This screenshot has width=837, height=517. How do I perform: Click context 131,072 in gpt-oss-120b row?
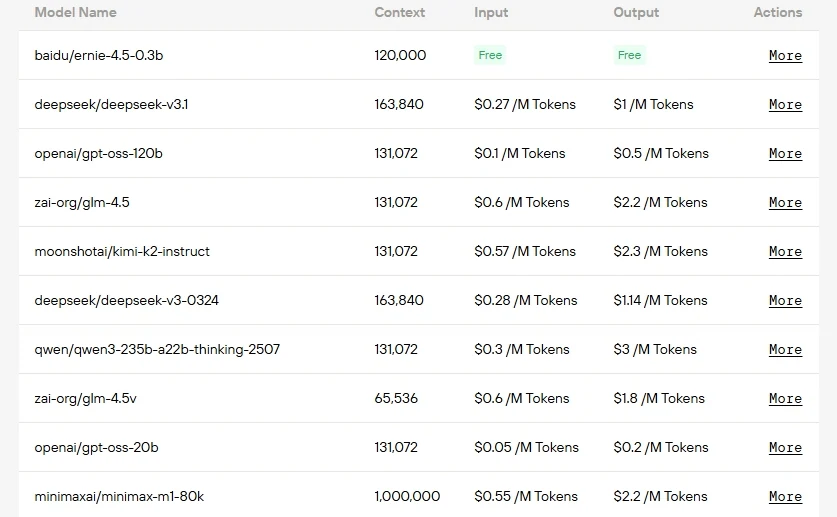(396, 153)
